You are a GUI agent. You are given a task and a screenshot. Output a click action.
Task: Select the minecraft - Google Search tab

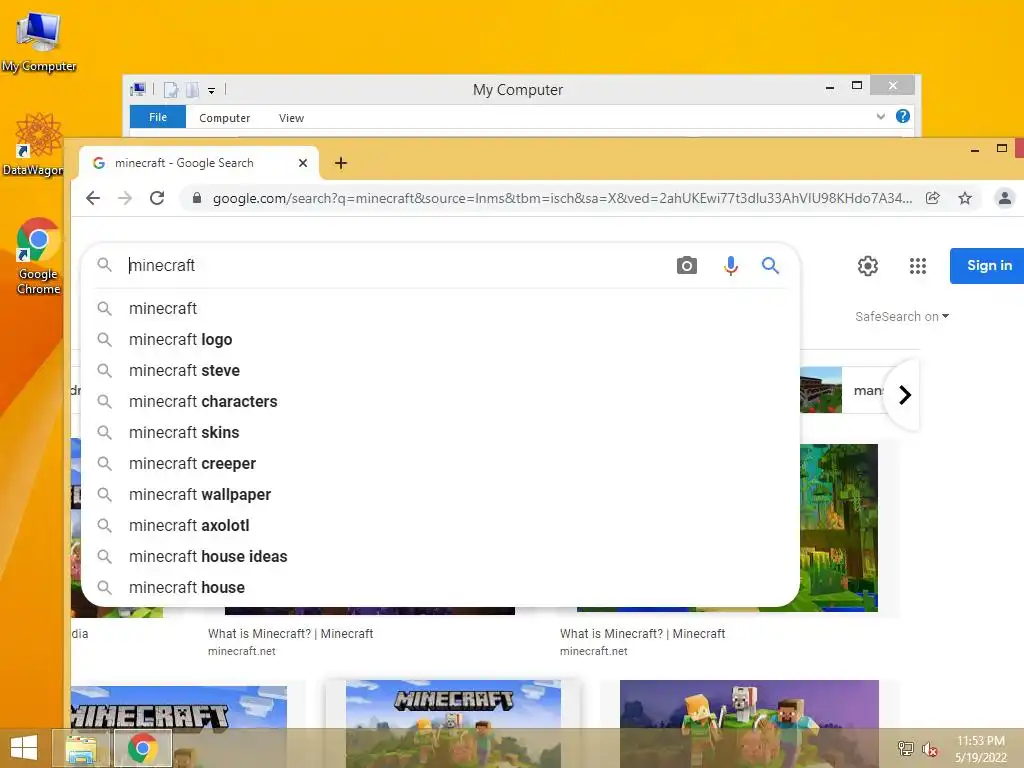tap(199, 163)
